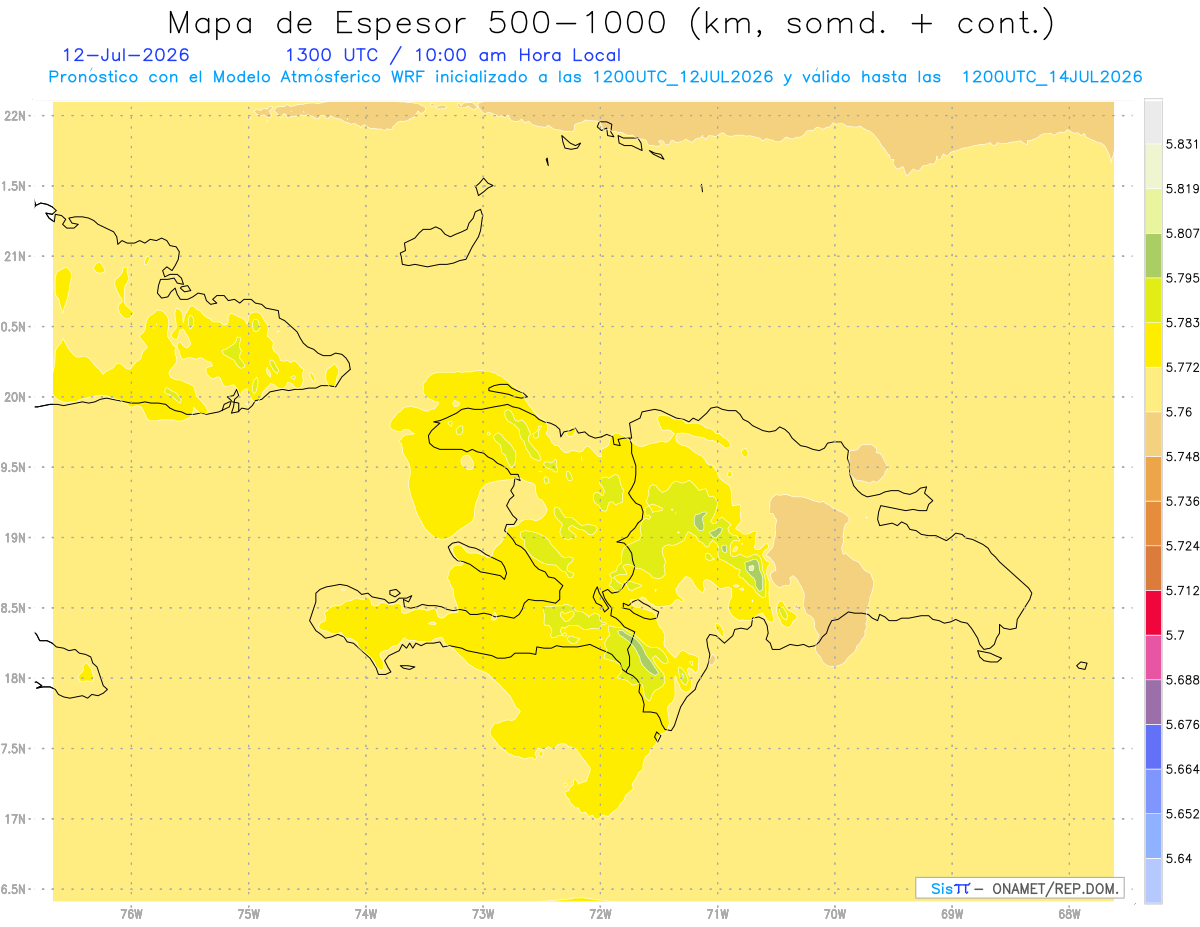Click the 73W longitude label
The height and width of the screenshot is (927, 1200).
(483, 914)
